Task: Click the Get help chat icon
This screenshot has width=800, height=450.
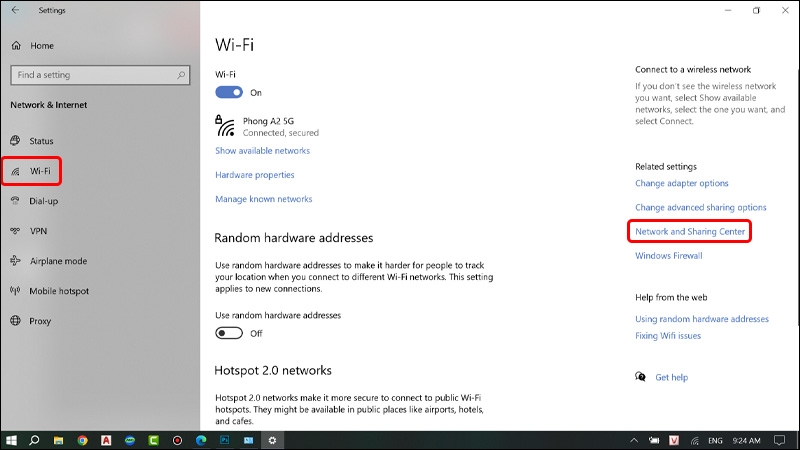Action: [x=640, y=377]
